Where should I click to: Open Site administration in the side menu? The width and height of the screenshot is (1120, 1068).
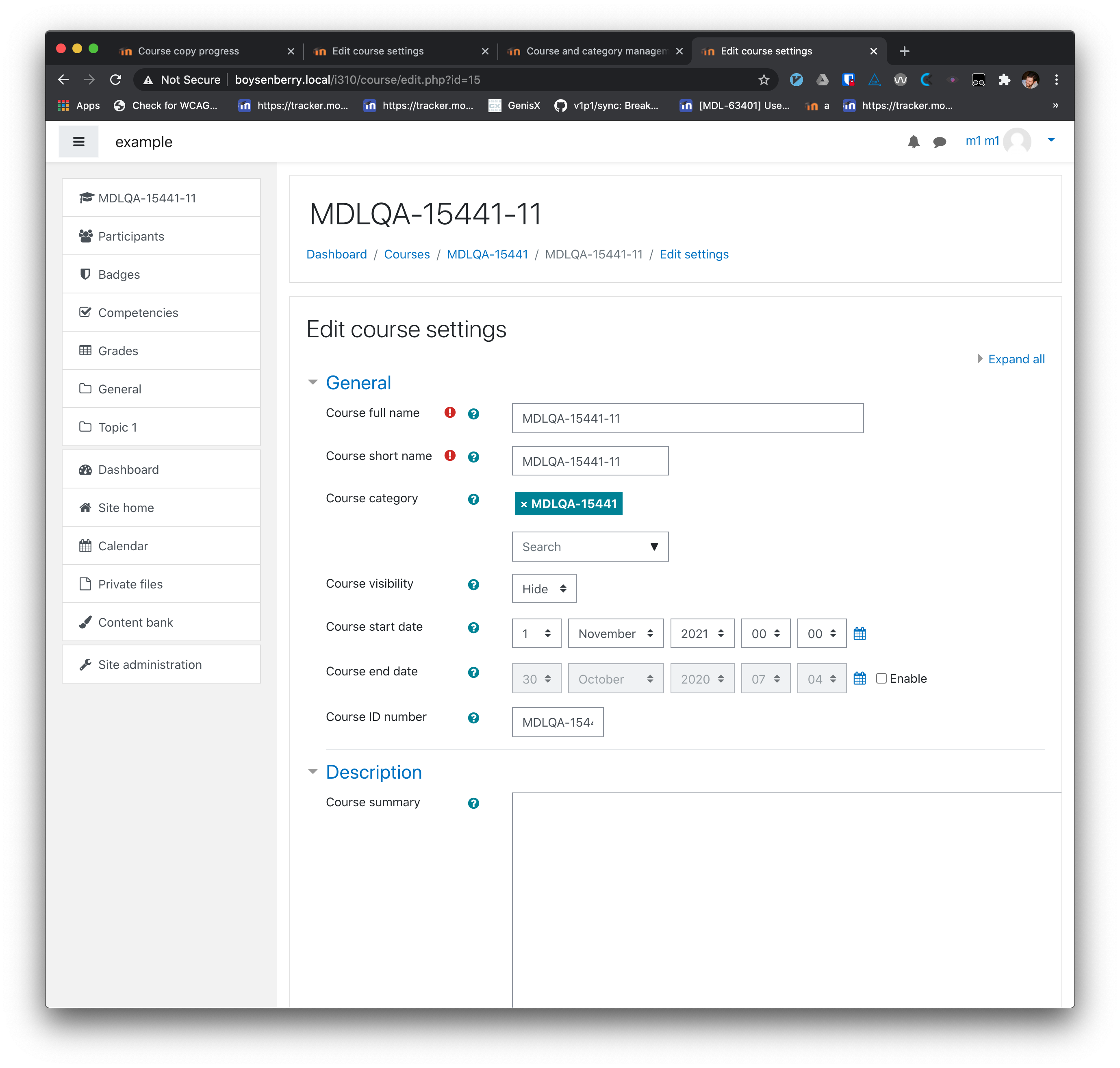point(161,664)
